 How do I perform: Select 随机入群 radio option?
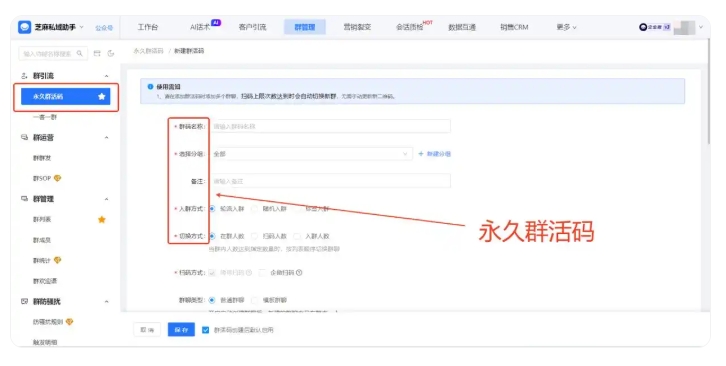click(255, 209)
